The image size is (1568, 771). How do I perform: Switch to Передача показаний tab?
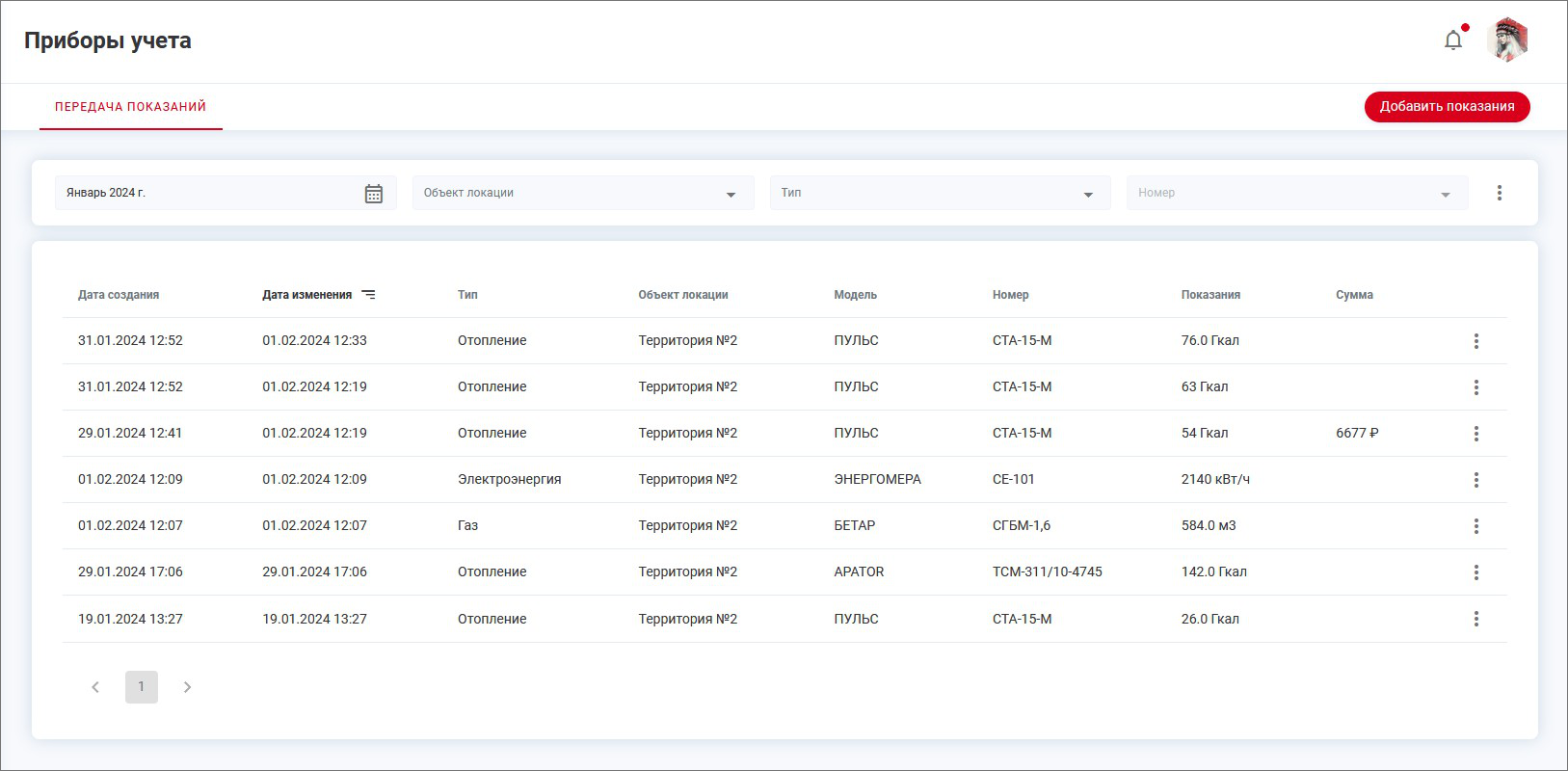coord(130,107)
